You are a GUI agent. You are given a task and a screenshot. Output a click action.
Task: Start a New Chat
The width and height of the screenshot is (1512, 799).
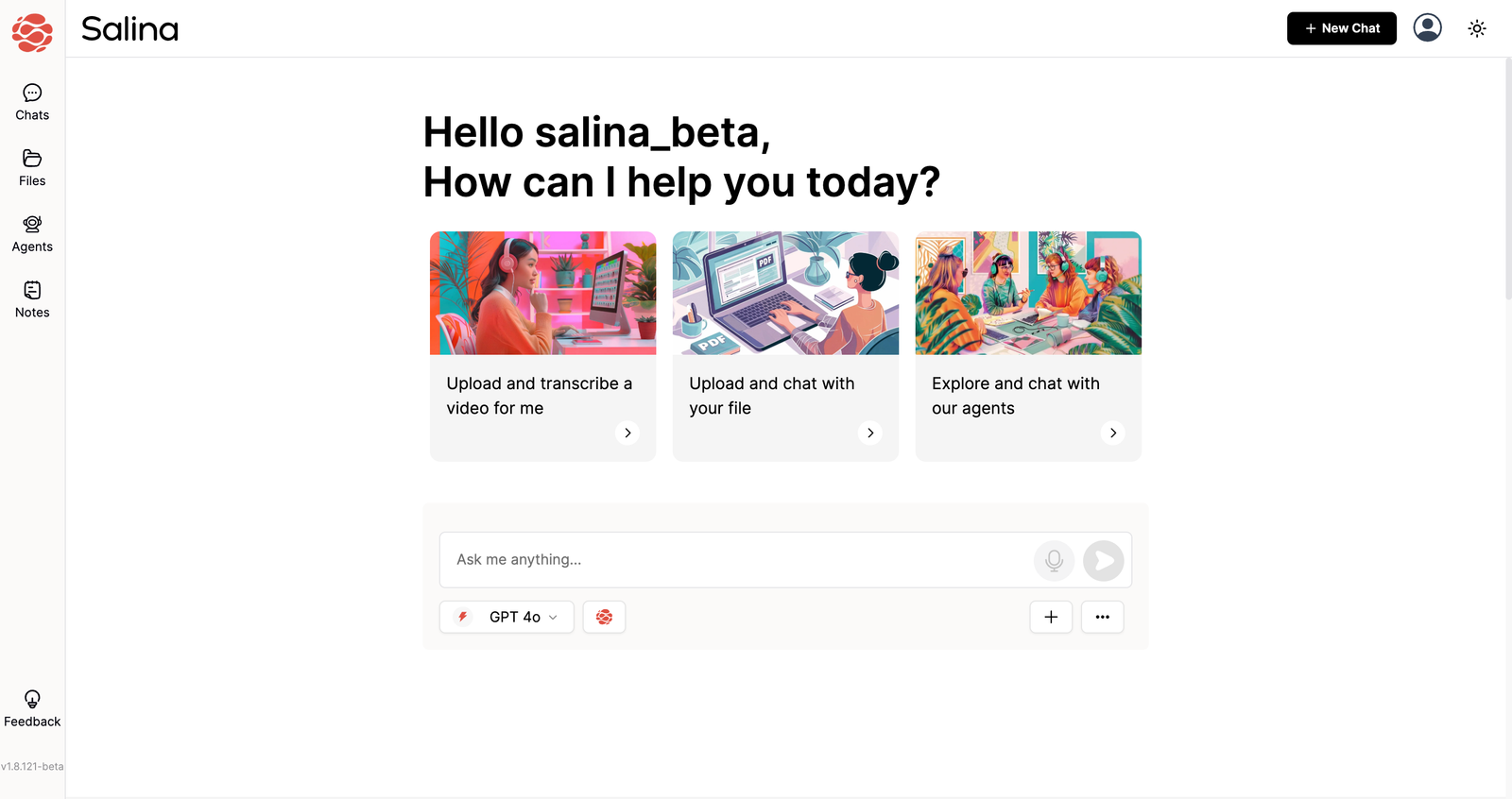point(1342,28)
